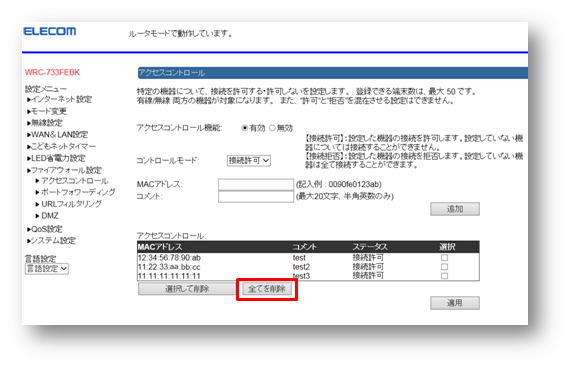The width and height of the screenshot is (570, 367).
Task: Click the test2 comment cell
Action: coord(301,267)
